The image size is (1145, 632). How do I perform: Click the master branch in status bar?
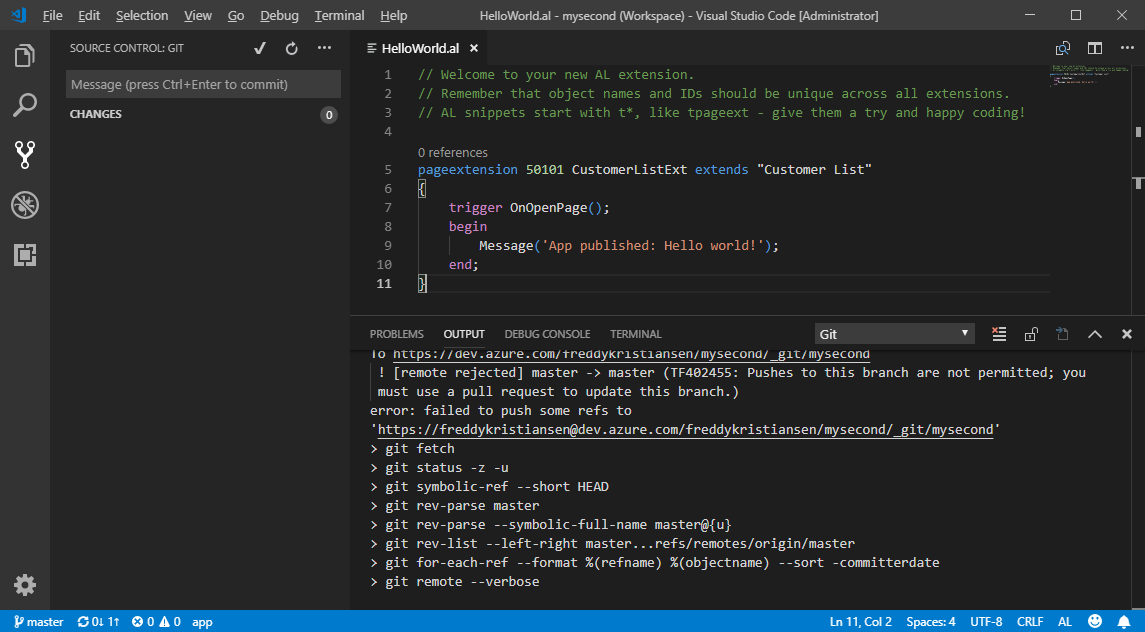[x=37, y=622]
